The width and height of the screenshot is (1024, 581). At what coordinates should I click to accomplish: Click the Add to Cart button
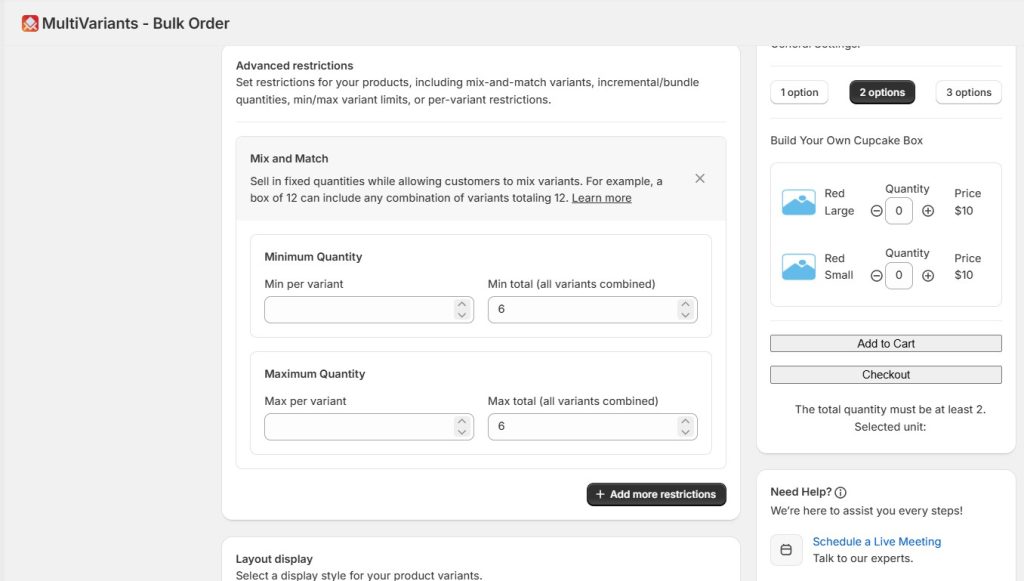tap(885, 343)
